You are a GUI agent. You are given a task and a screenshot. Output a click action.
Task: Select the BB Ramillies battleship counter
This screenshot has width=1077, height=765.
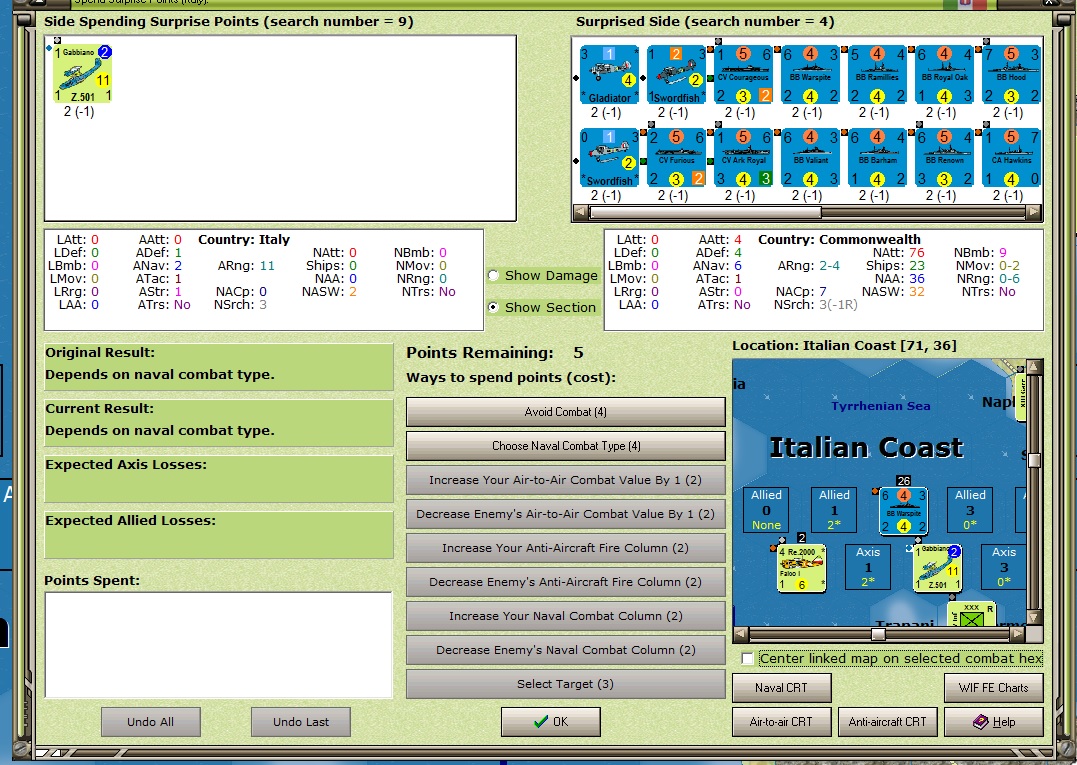(877, 74)
